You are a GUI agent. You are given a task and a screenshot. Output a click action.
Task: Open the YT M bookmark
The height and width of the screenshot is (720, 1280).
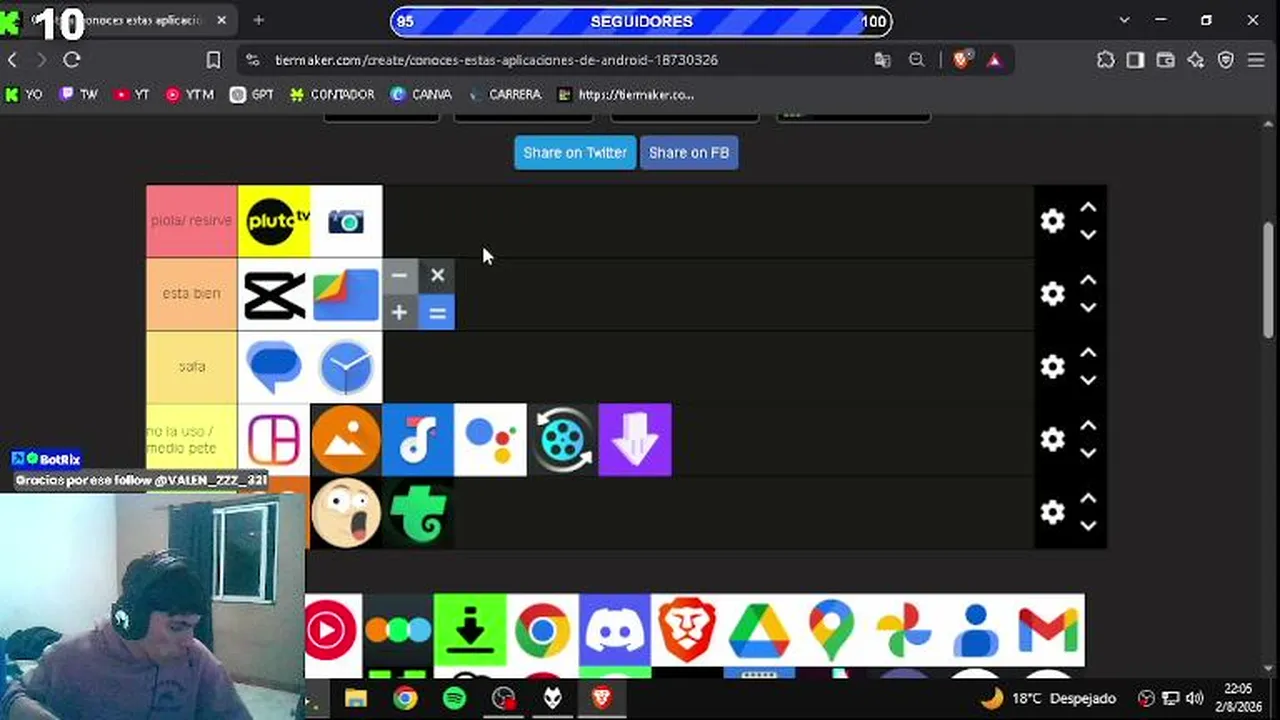[x=189, y=95]
